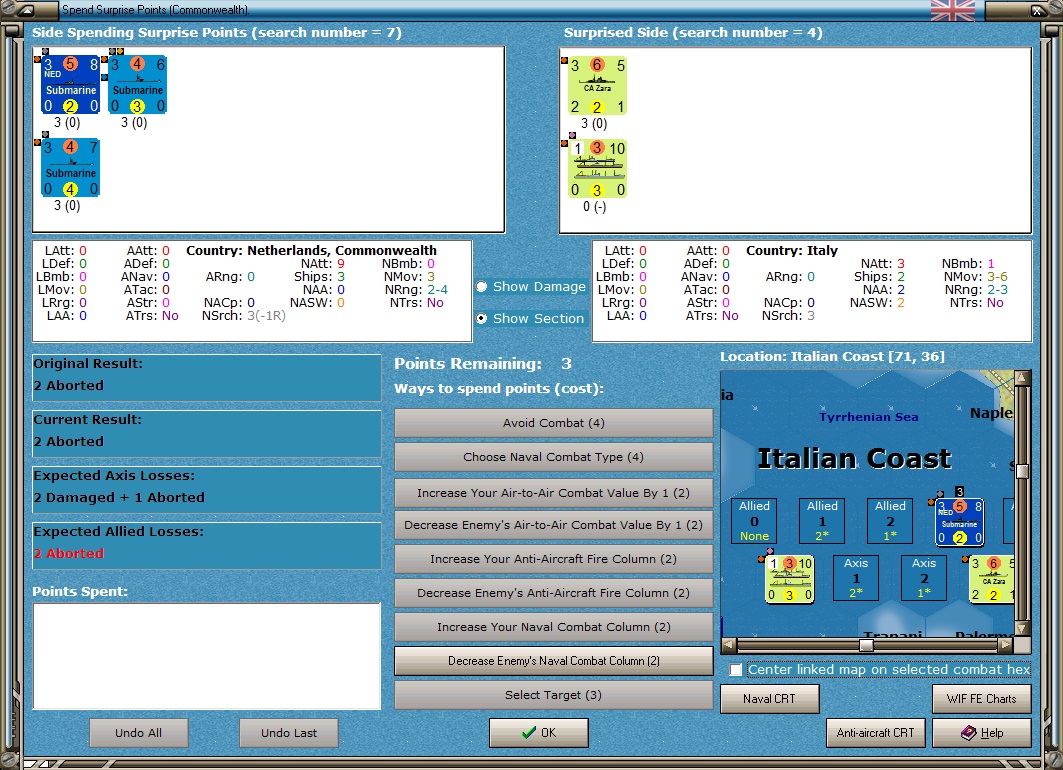Click the Allied 0 None sea box
The height and width of the screenshot is (770, 1063).
[755, 521]
